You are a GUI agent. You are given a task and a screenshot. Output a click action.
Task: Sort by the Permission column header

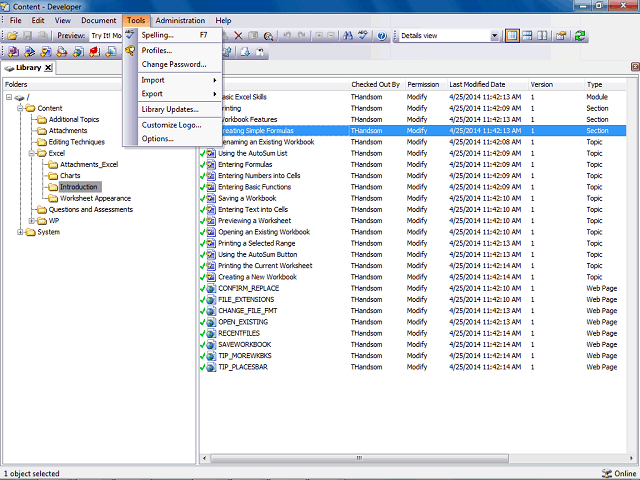tap(423, 84)
